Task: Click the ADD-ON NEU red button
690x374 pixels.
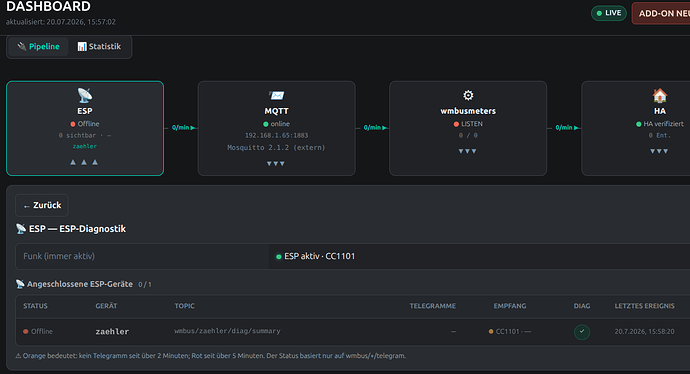Action: (661, 14)
